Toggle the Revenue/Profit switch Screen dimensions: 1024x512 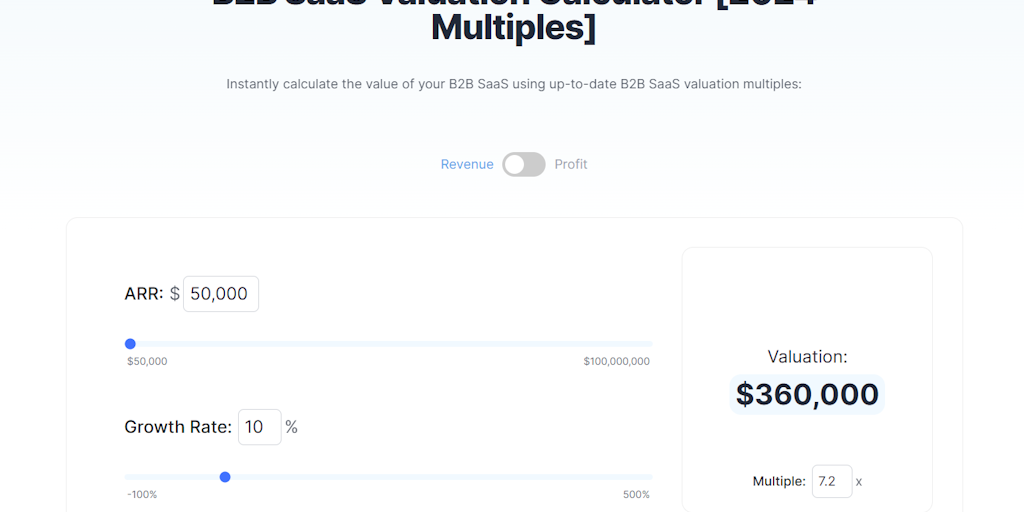(x=524, y=164)
